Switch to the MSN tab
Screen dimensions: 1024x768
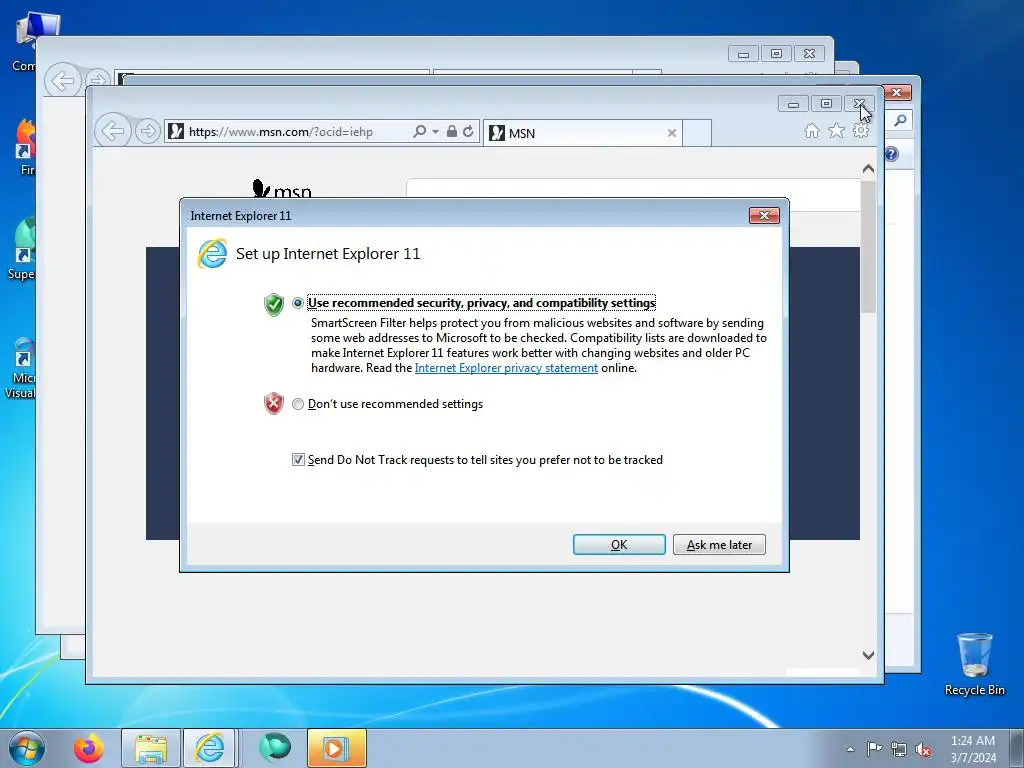[x=581, y=133]
